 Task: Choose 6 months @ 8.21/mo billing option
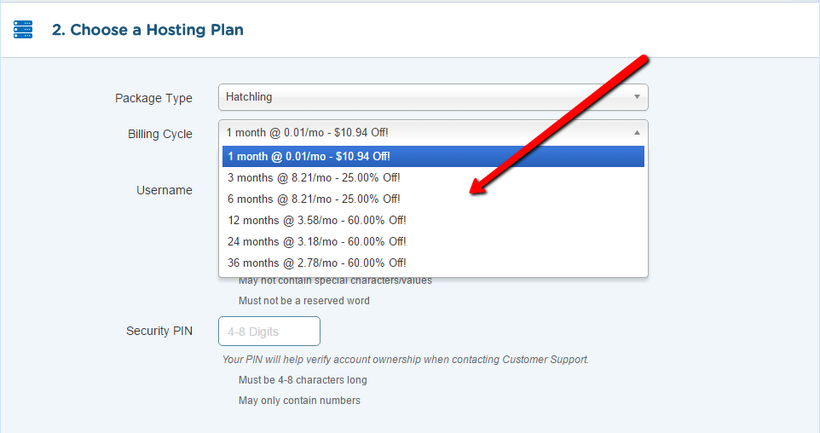tap(433, 199)
